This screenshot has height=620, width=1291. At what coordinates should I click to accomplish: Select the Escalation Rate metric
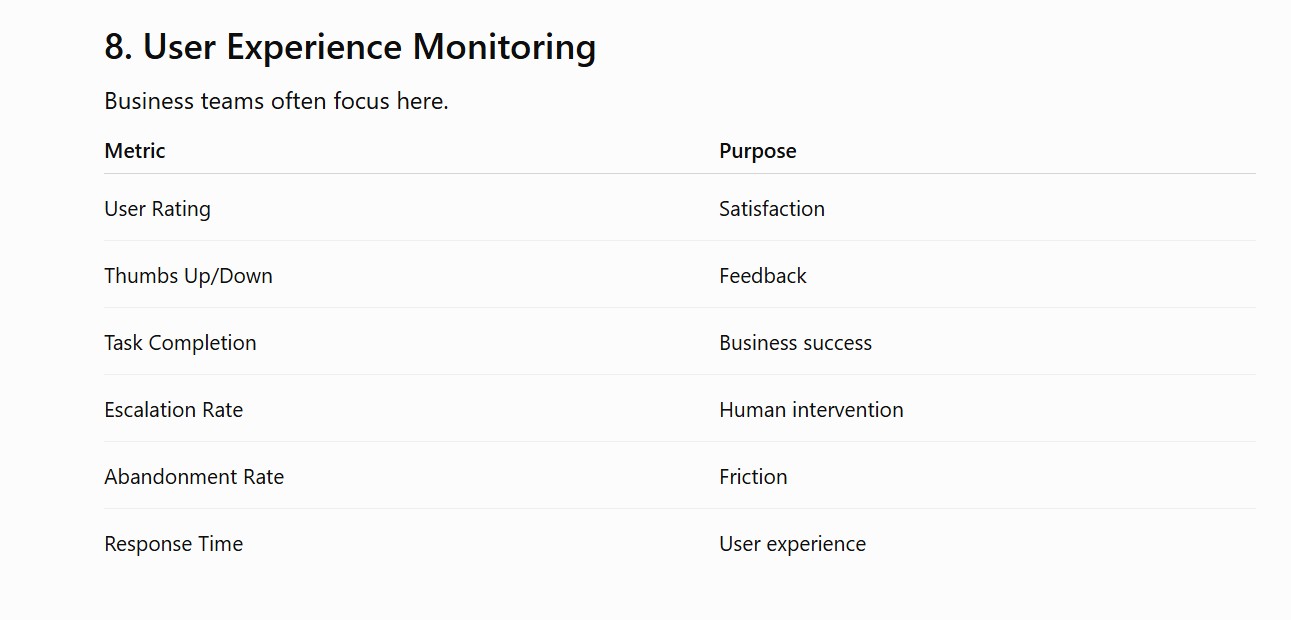pyautogui.click(x=174, y=410)
